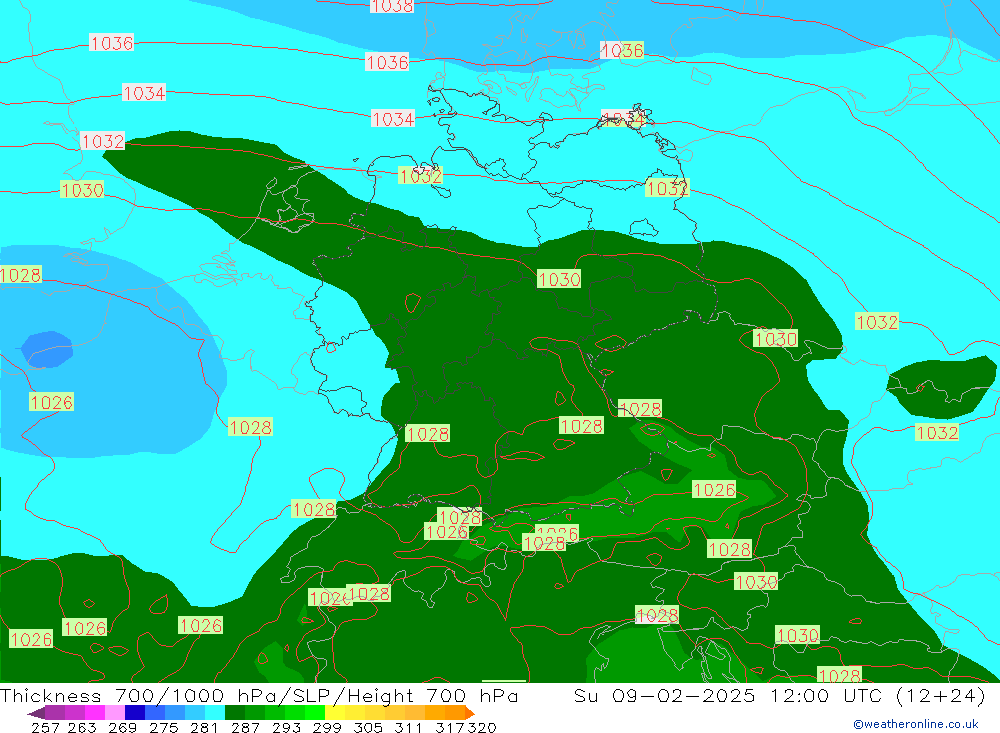The image size is (1000, 733).
Task: Click the legend value 269
Action: pos(122,727)
